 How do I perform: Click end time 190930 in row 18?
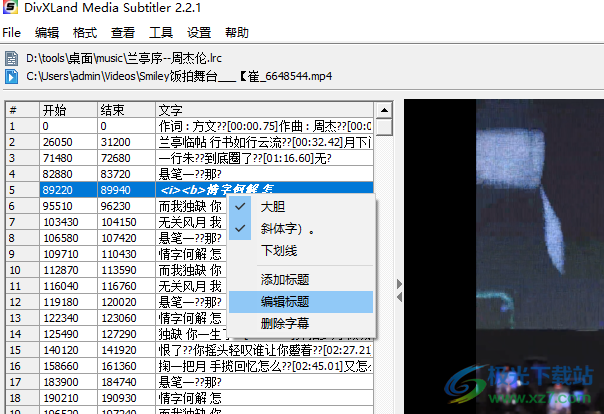point(126,398)
